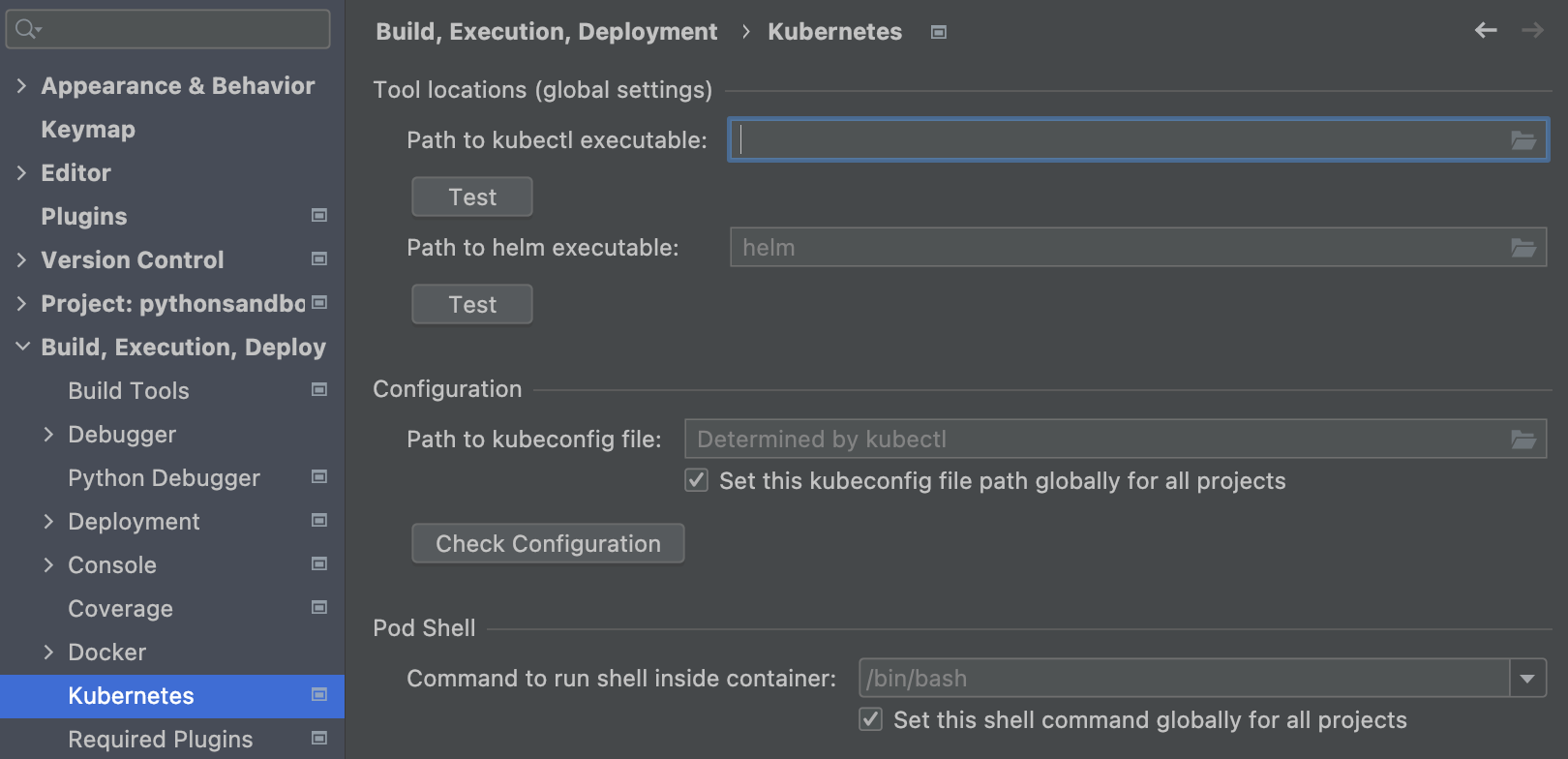Open Keymap settings page
1568x759 pixels.
point(88,130)
